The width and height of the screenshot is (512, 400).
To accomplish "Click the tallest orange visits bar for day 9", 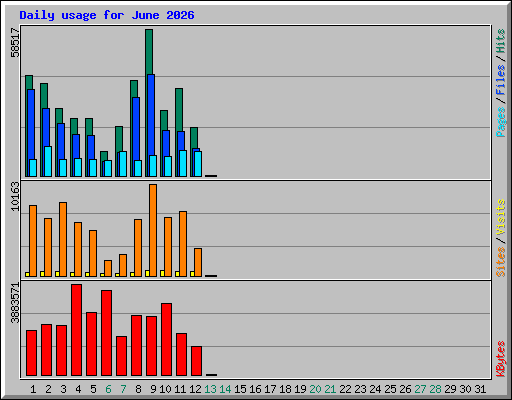I will click(153, 230).
